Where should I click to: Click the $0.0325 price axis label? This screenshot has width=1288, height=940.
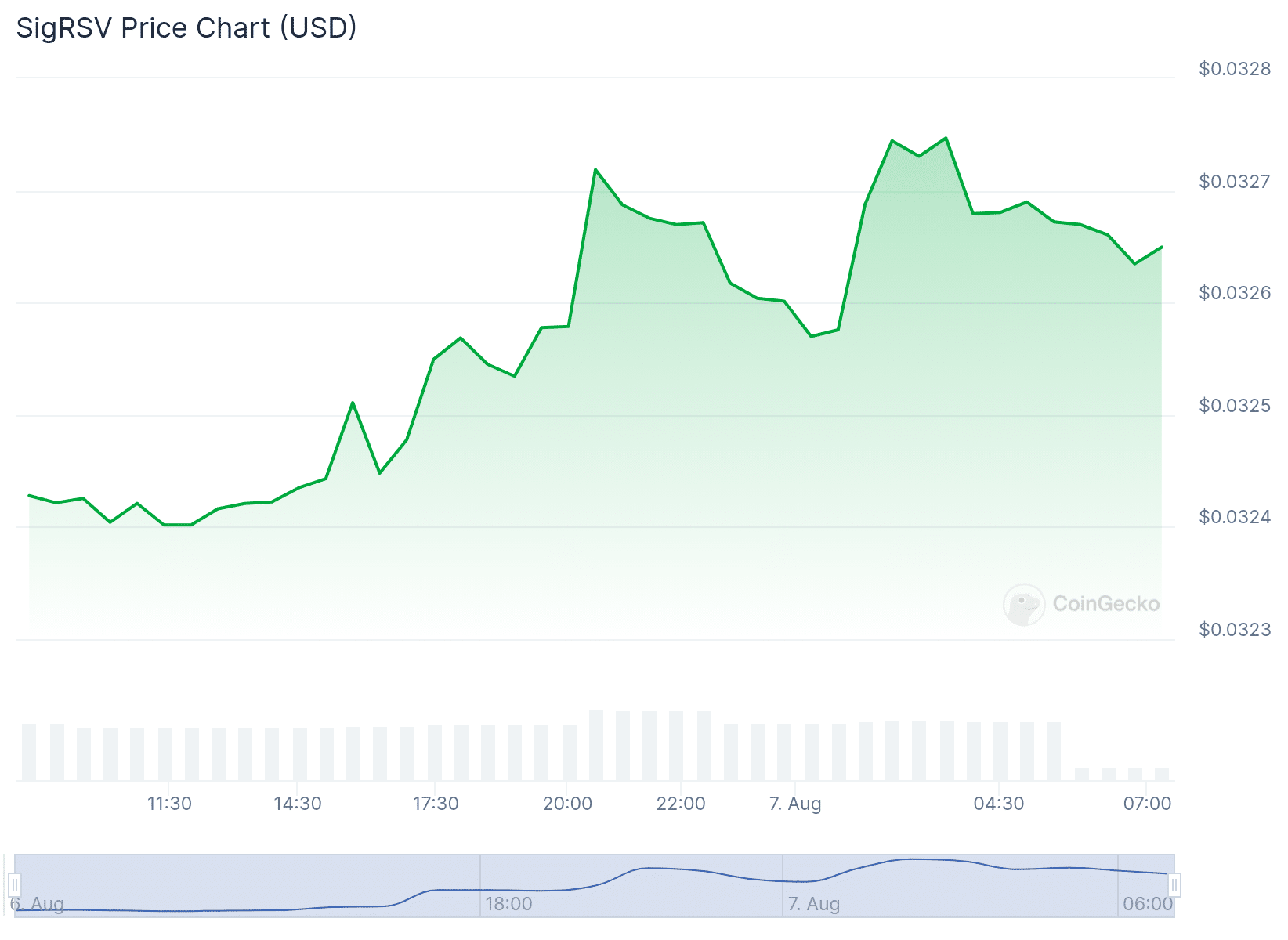point(1235,406)
